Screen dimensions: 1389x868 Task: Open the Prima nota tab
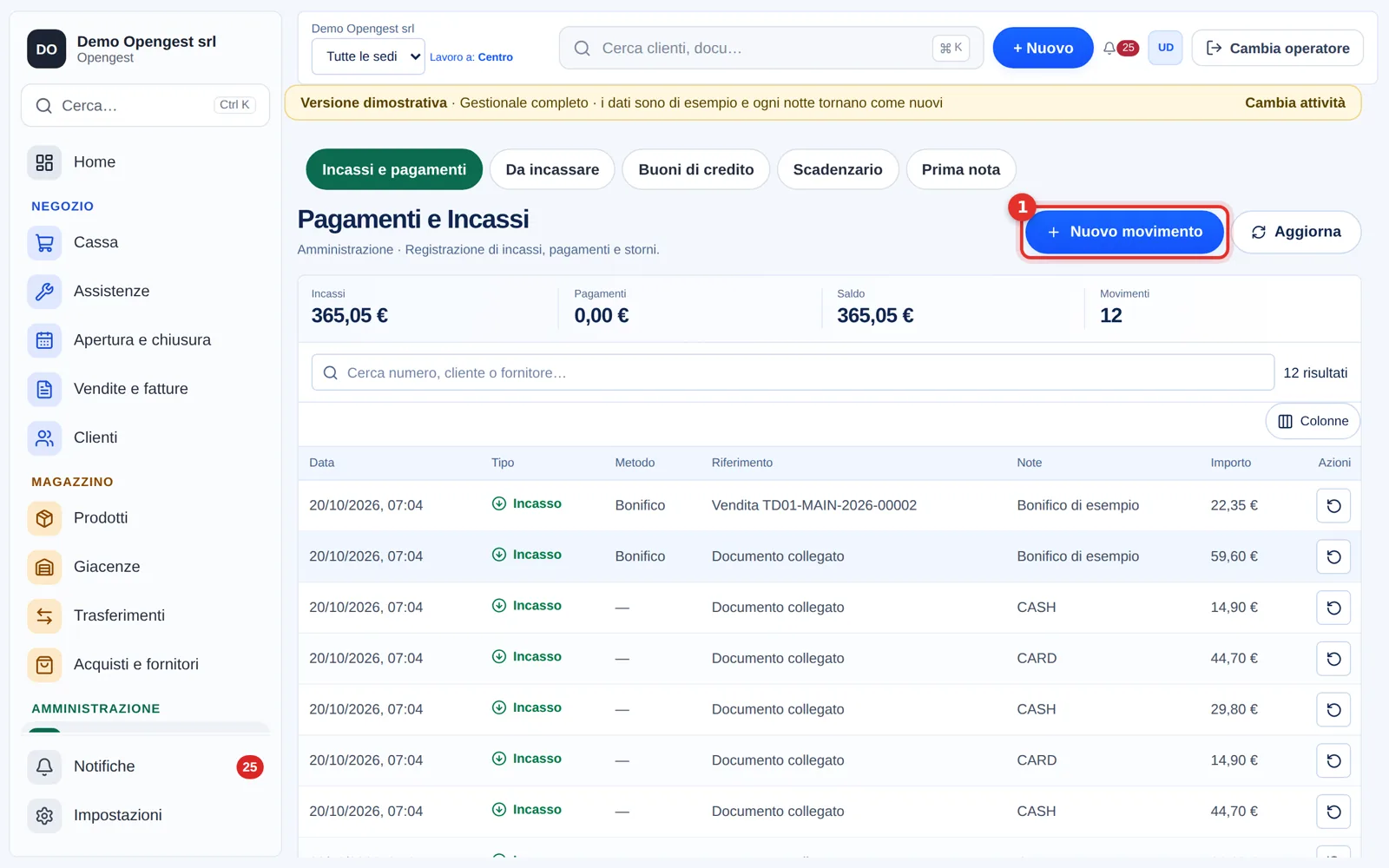pos(961,169)
